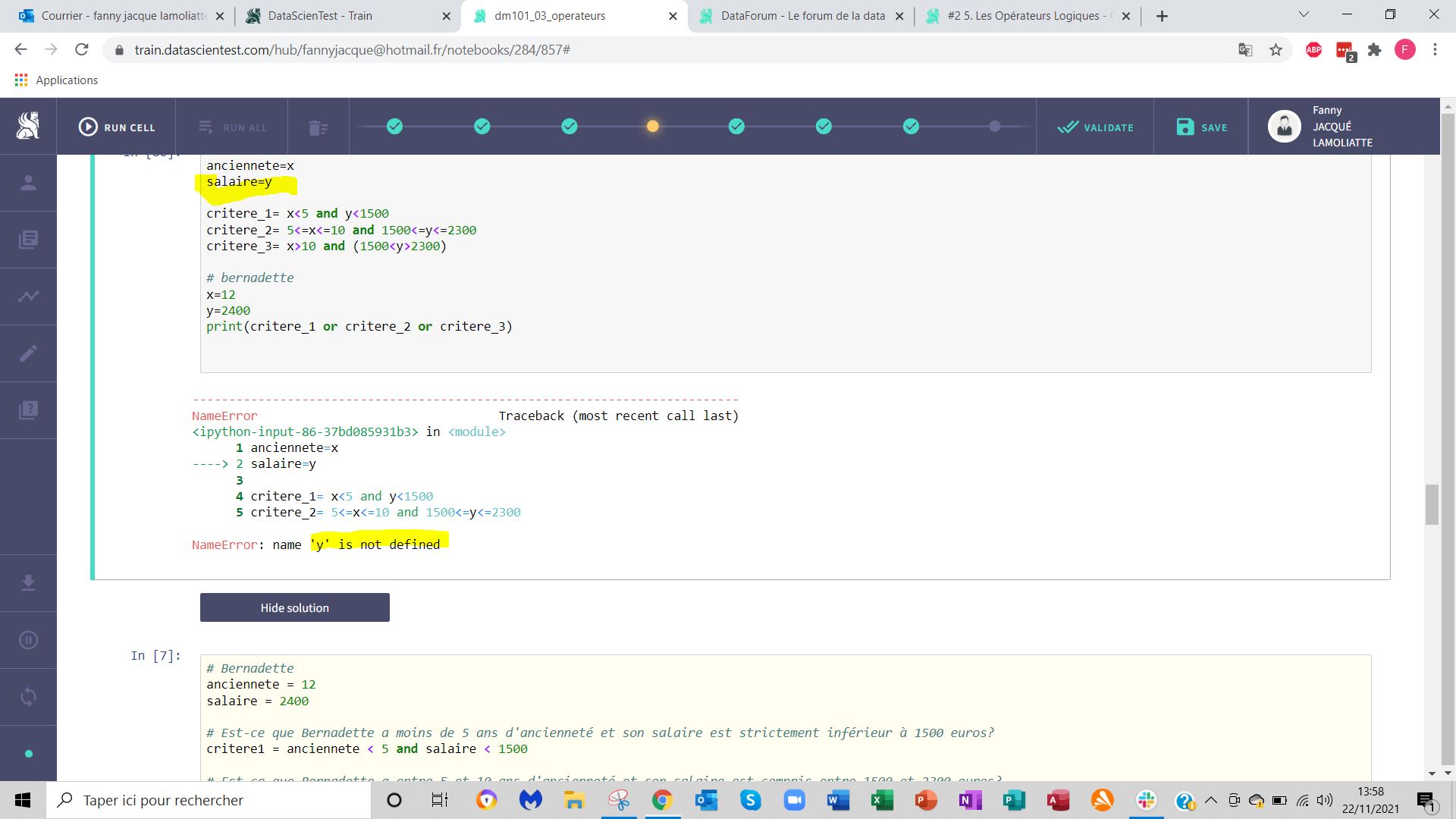
Task: Open the help question sidebar icon
Action: [x=28, y=410]
